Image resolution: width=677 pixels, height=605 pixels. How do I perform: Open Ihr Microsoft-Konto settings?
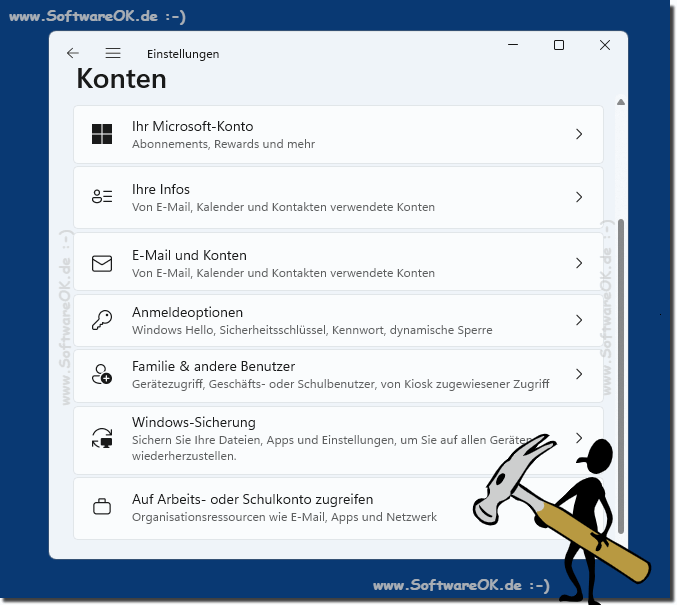(x=338, y=134)
